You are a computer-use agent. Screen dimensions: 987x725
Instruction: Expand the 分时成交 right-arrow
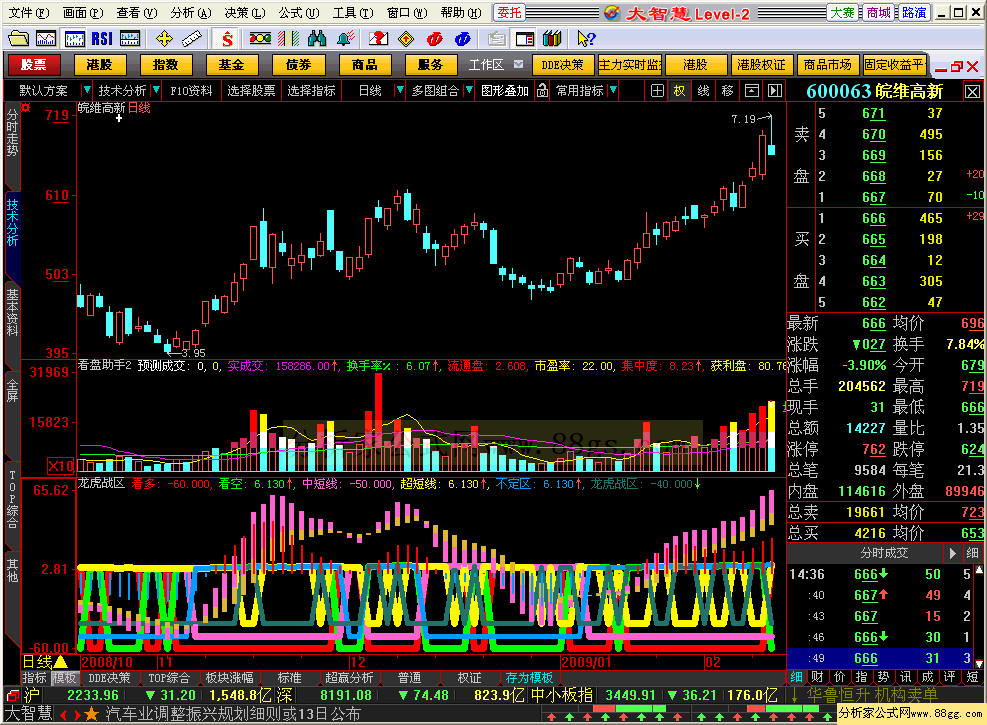pyautogui.click(x=952, y=553)
